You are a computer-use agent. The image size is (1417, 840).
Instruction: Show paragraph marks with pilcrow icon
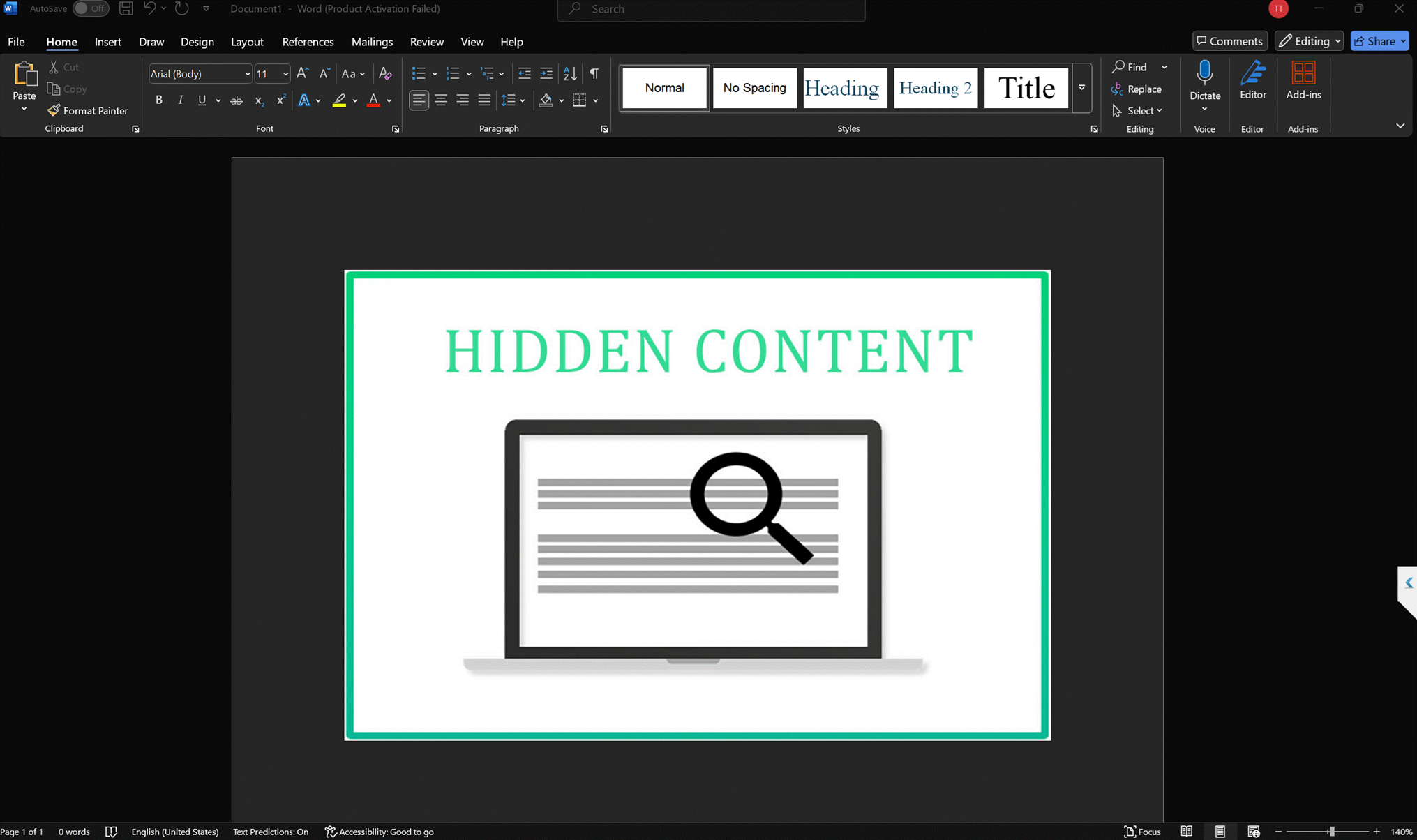pyautogui.click(x=594, y=73)
